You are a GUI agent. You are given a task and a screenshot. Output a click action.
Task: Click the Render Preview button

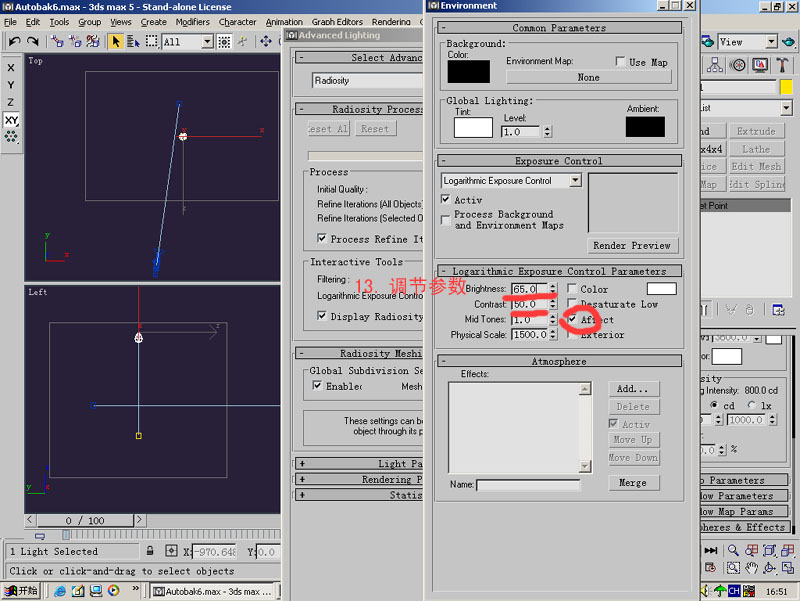[632, 245]
